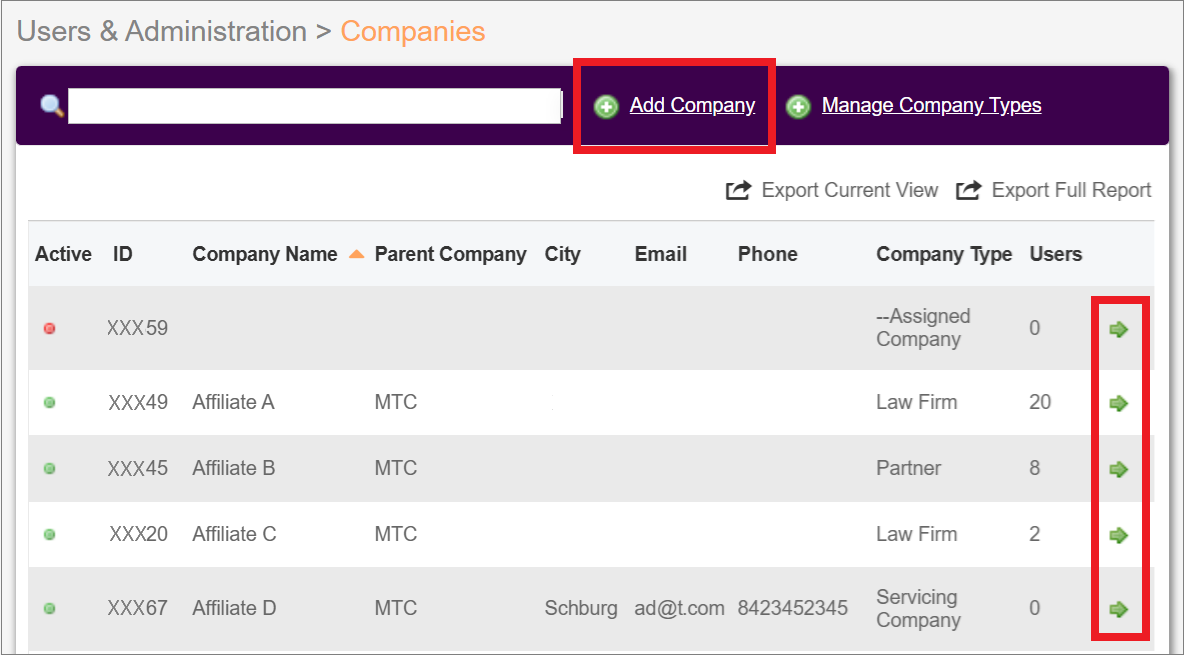This screenshot has height=655, width=1184.
Task: Sort by Active column header
Action: 63,254
